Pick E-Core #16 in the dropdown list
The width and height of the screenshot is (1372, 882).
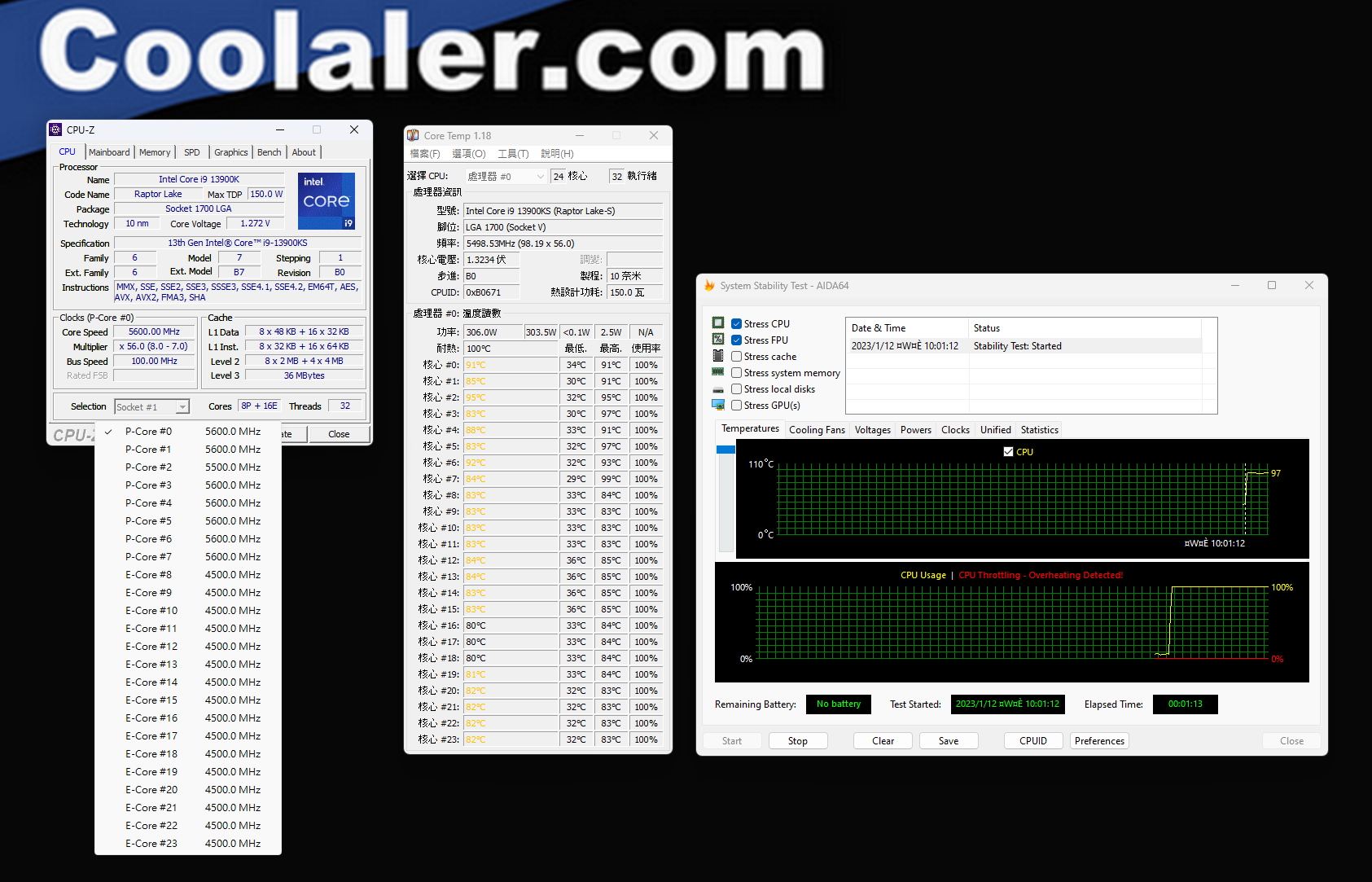point(188,718)
